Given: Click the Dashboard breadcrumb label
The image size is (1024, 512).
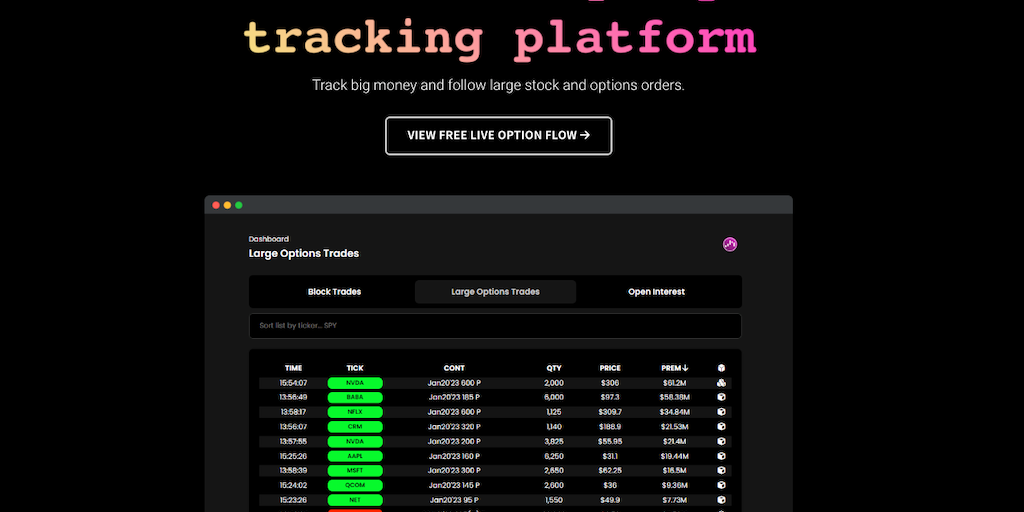Looking at the screenshot, I should click(x=269, y=239).
